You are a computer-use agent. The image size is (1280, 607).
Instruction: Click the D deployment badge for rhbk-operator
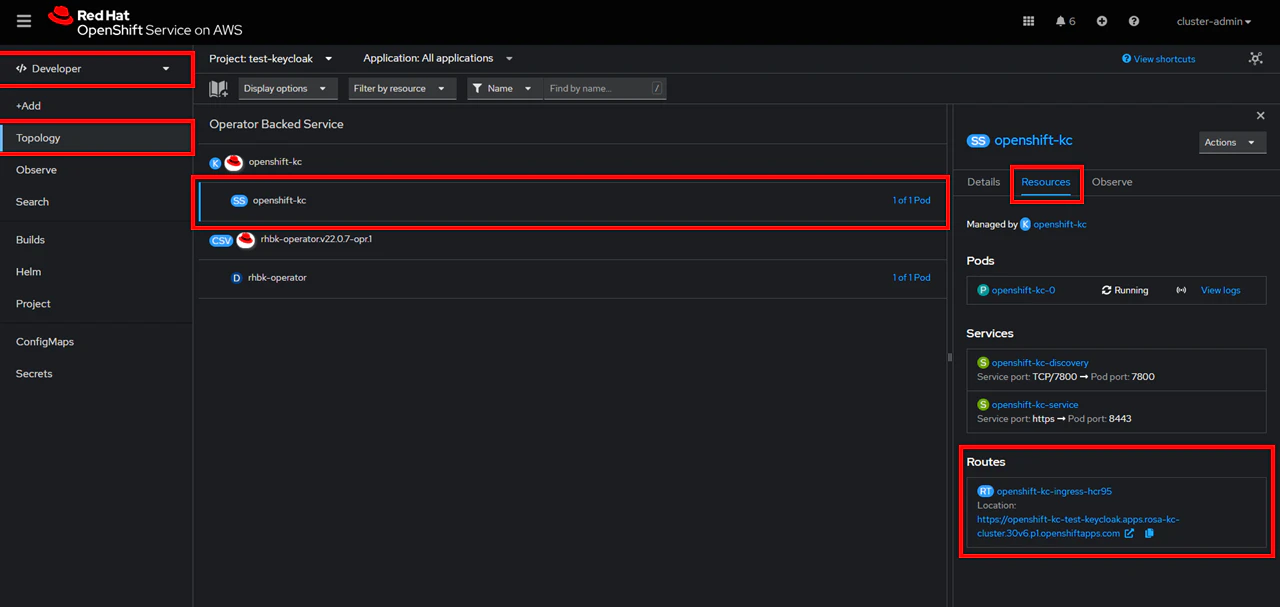237,278
